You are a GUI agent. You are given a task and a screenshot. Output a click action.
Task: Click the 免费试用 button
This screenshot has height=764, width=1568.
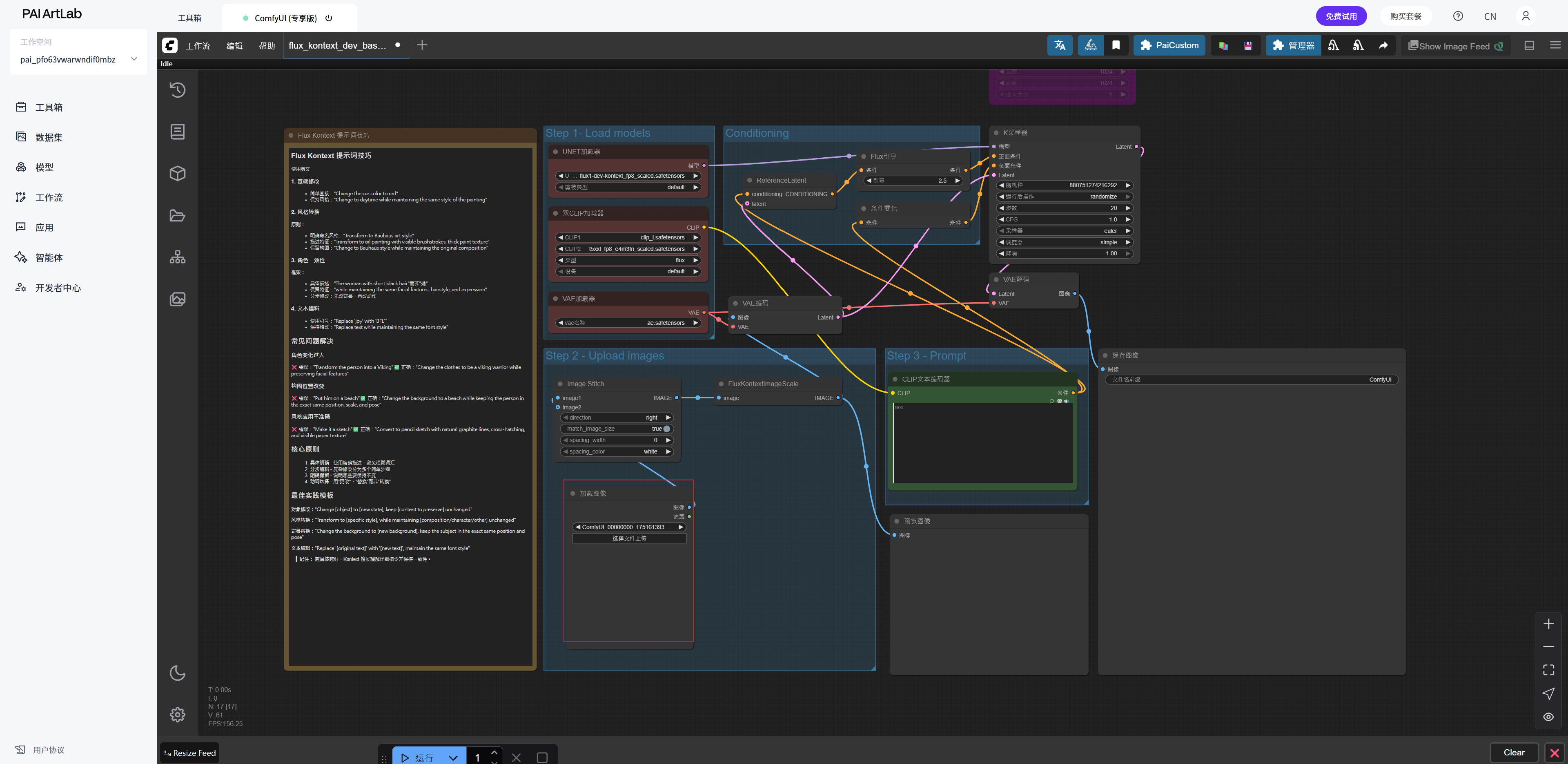[x=1341, y=16]
